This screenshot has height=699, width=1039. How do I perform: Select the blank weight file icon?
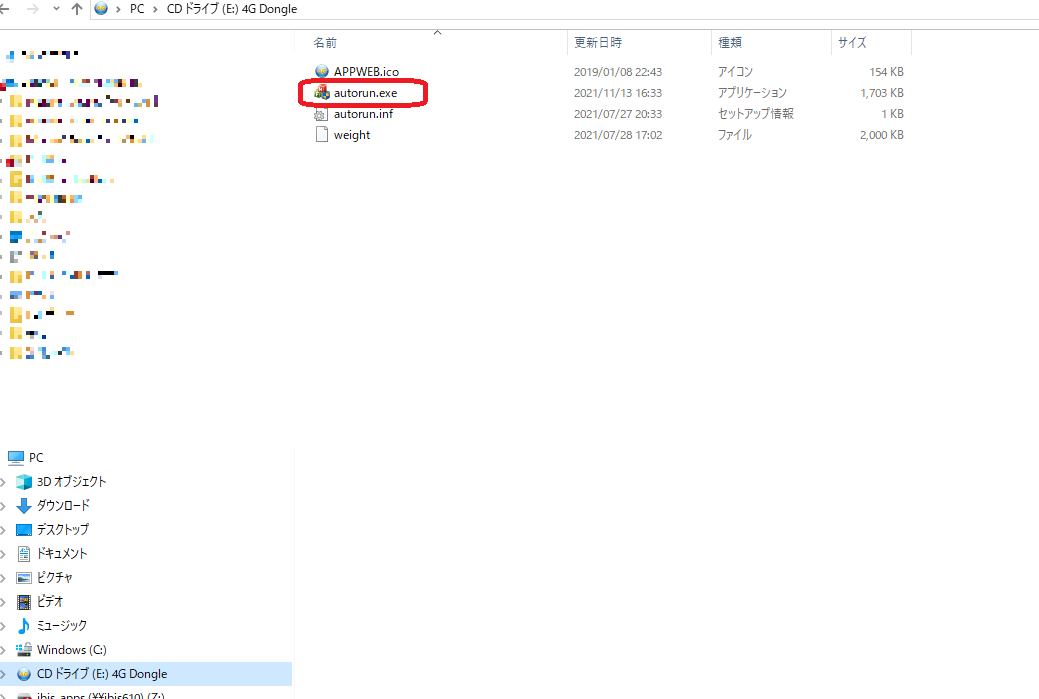321,134
